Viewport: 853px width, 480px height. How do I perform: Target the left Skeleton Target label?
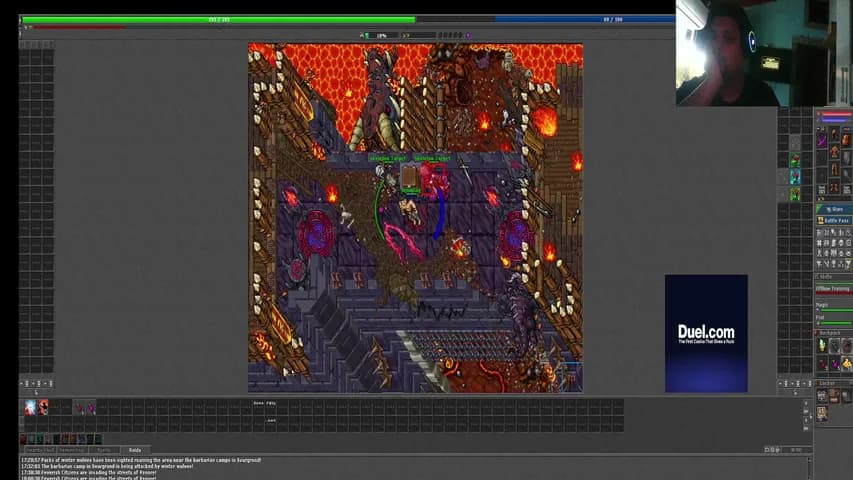point(387,158)
